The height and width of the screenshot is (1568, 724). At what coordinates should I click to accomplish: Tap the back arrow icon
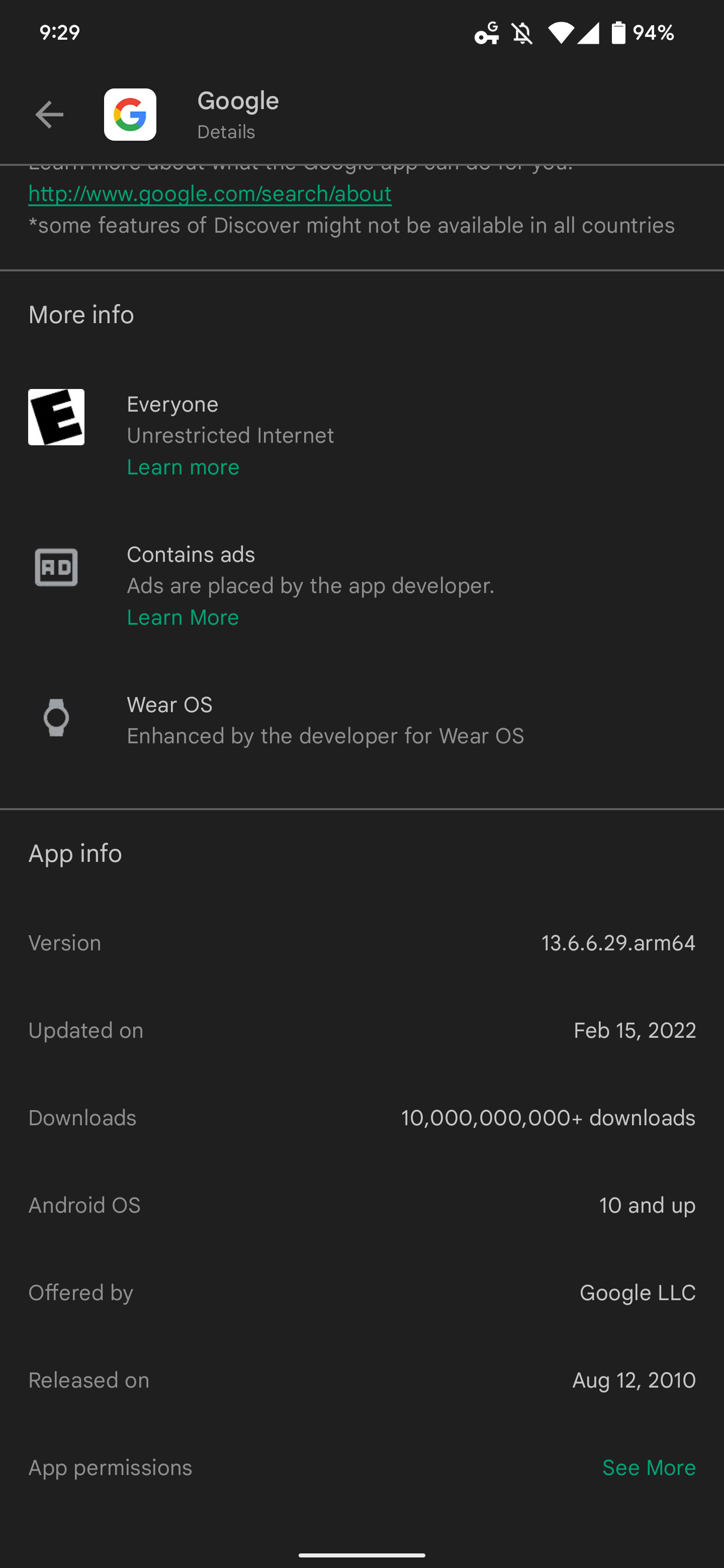[x=49, y=115]
